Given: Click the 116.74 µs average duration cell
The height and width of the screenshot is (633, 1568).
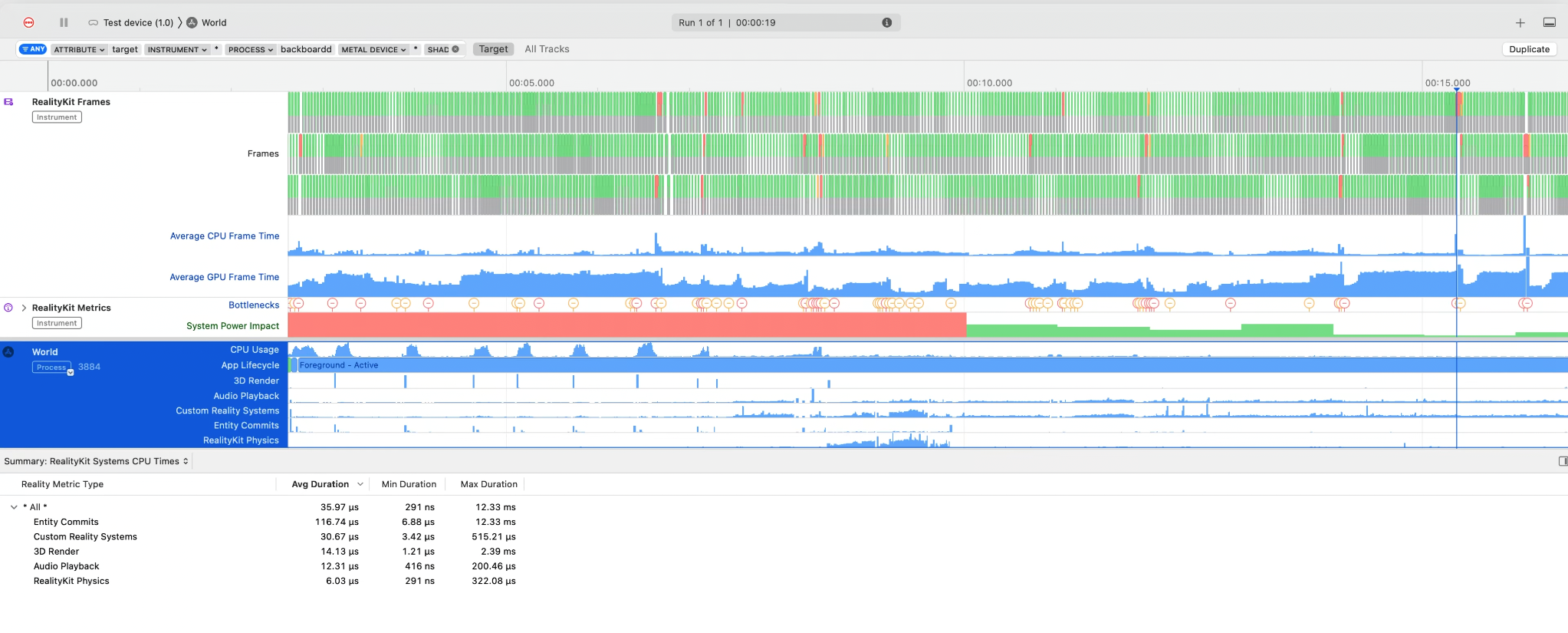Looking at the screenshot, I should click(337, 522).
